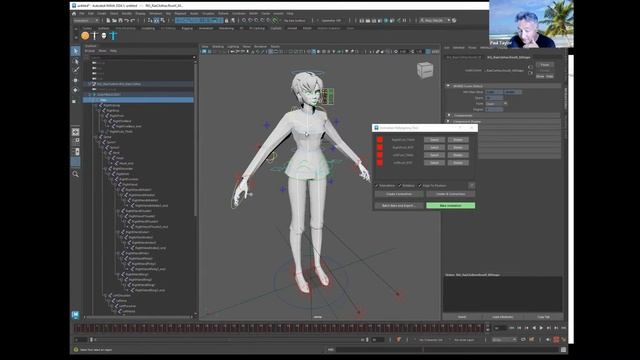Click the Play Forwards button
Viewport: 640px width, 360px height.
point(541,328)
